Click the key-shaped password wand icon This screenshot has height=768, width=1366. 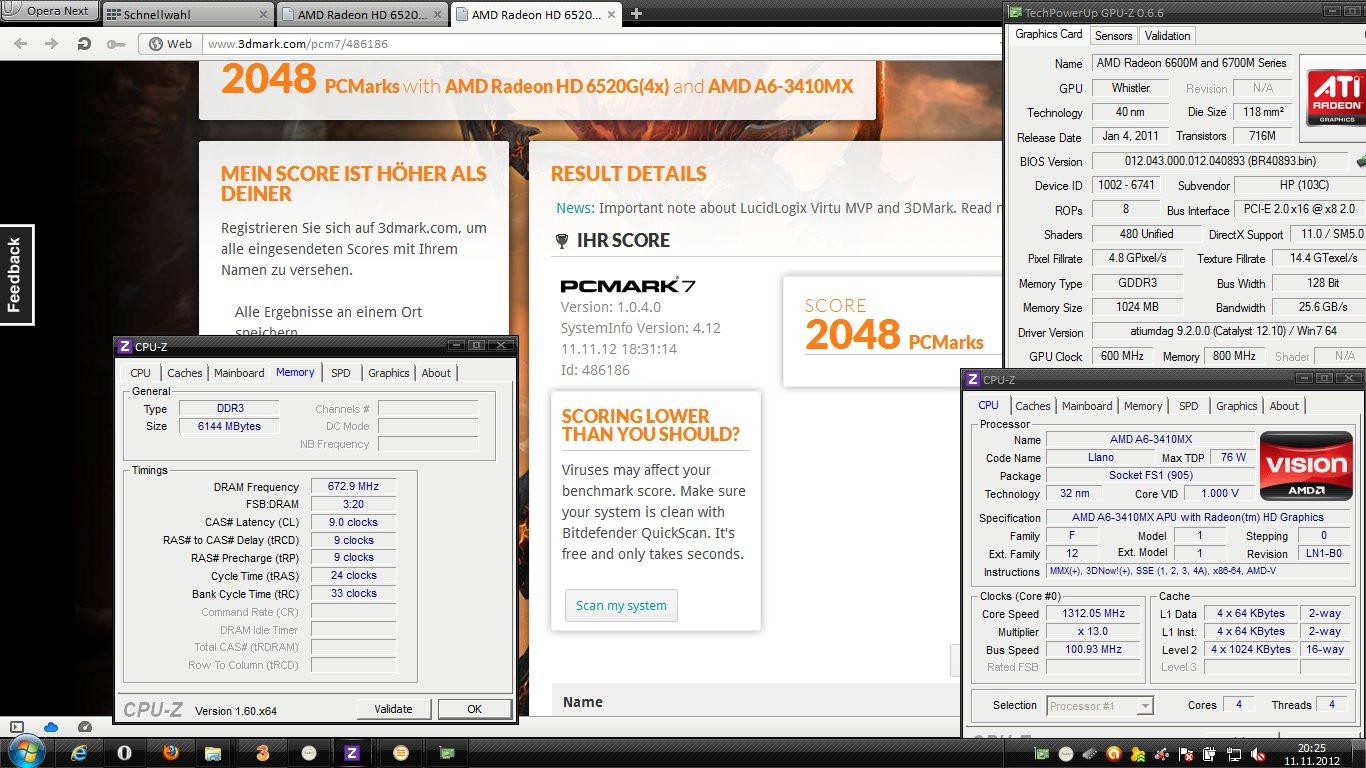pyautogui.click(x=116, y=43)
